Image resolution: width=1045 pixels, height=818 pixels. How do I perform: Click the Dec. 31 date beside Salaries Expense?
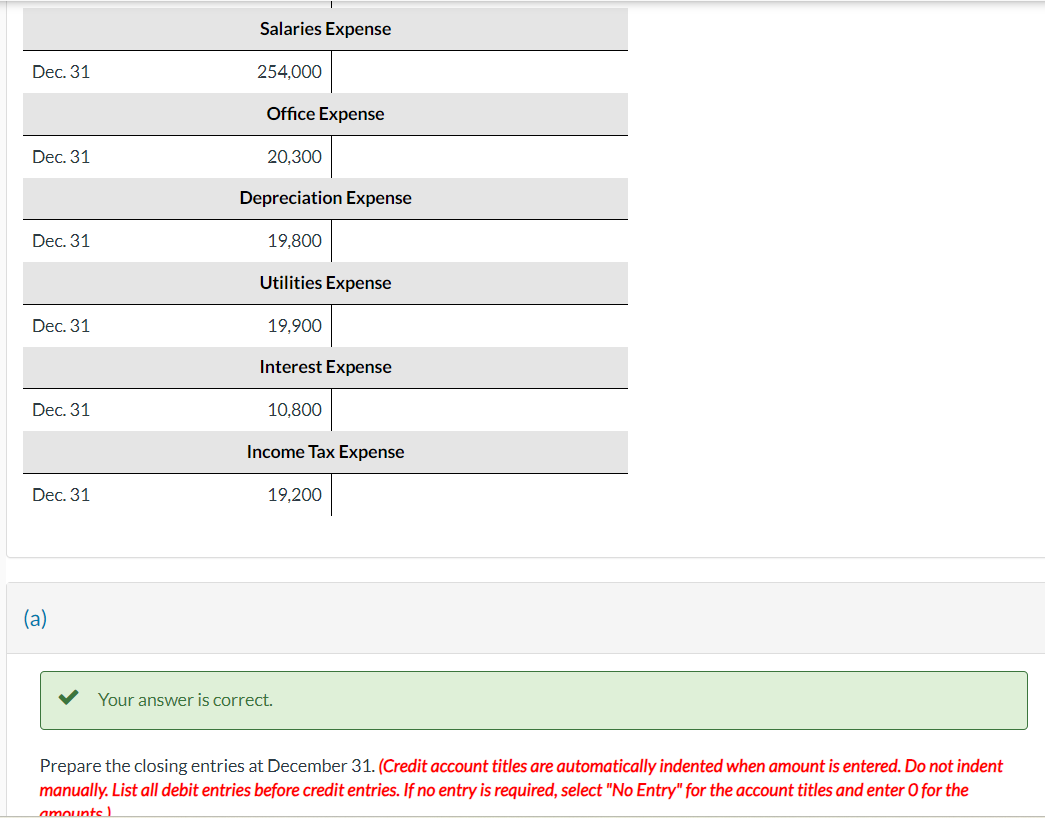coord(61,71)
